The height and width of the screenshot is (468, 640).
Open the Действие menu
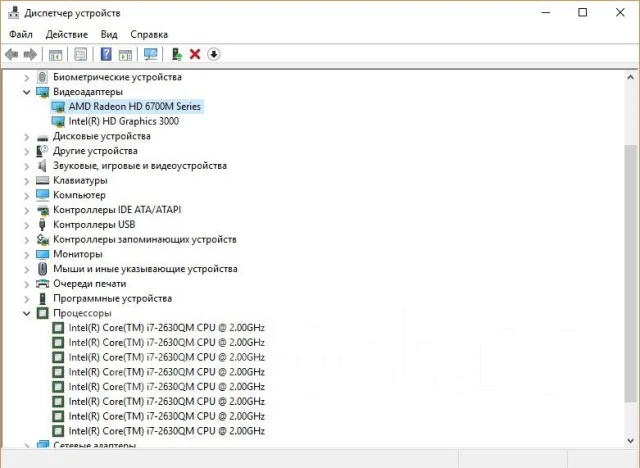pyautogui.click(x=67, y=35)
